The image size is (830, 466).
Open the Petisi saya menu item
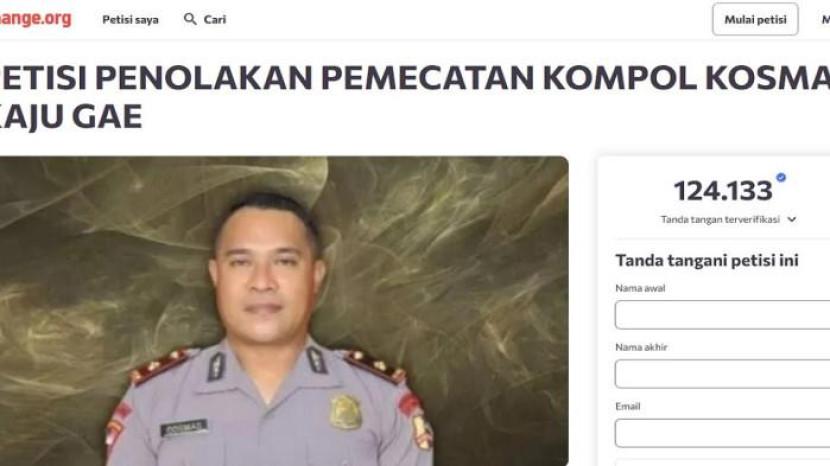click(x=130, y=20)
